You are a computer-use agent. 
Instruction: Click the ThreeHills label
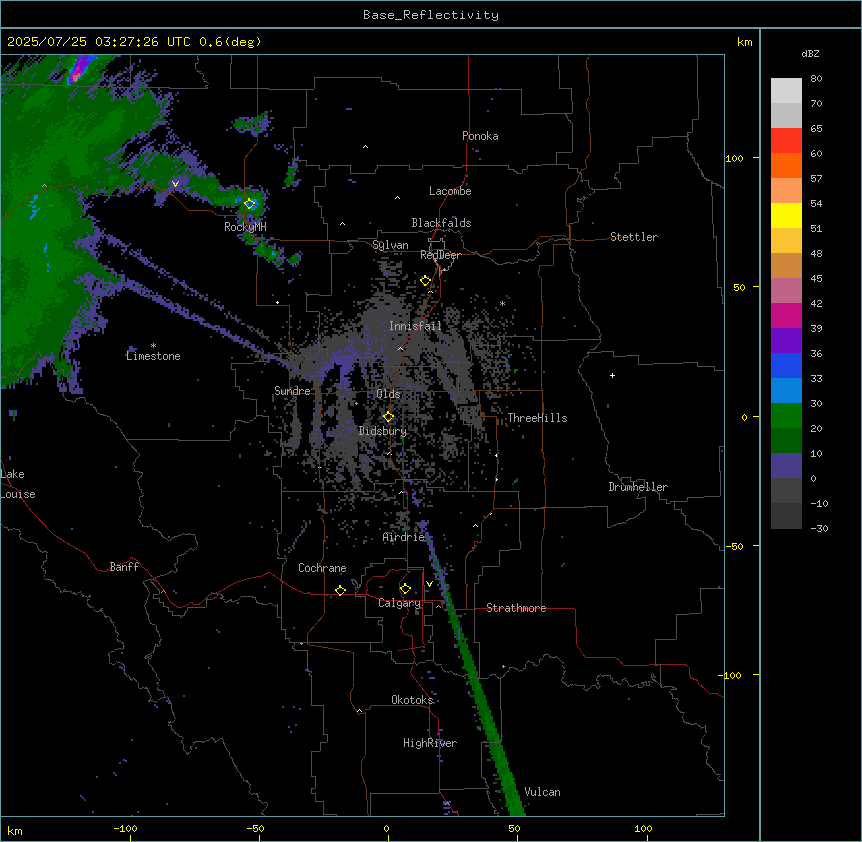537,418
